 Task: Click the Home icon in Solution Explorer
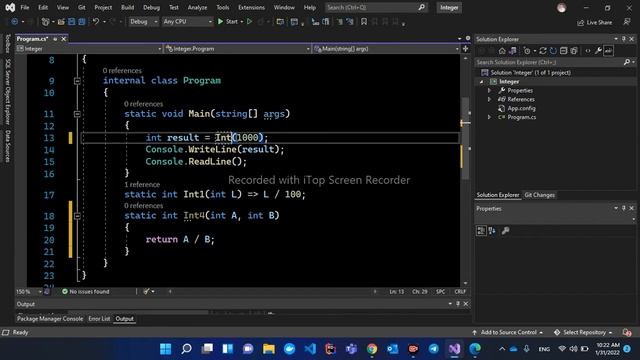502,51
